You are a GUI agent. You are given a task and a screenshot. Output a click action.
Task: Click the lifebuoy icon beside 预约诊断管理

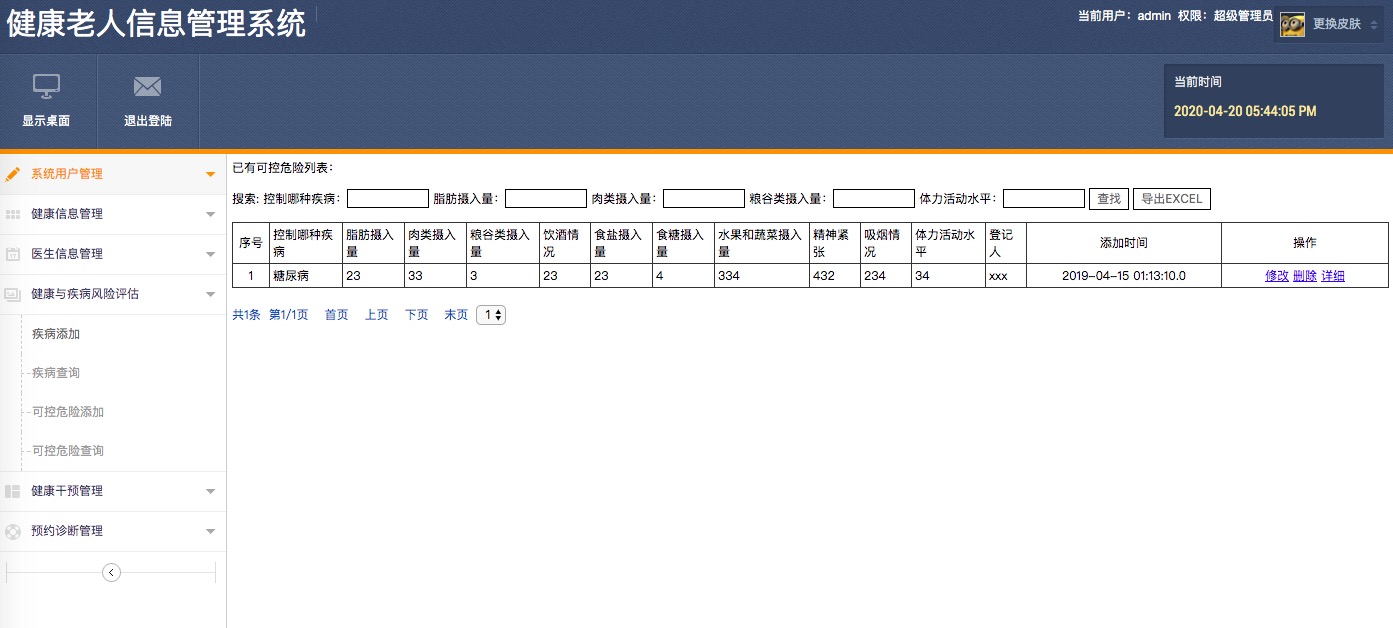tap(13, 531)
